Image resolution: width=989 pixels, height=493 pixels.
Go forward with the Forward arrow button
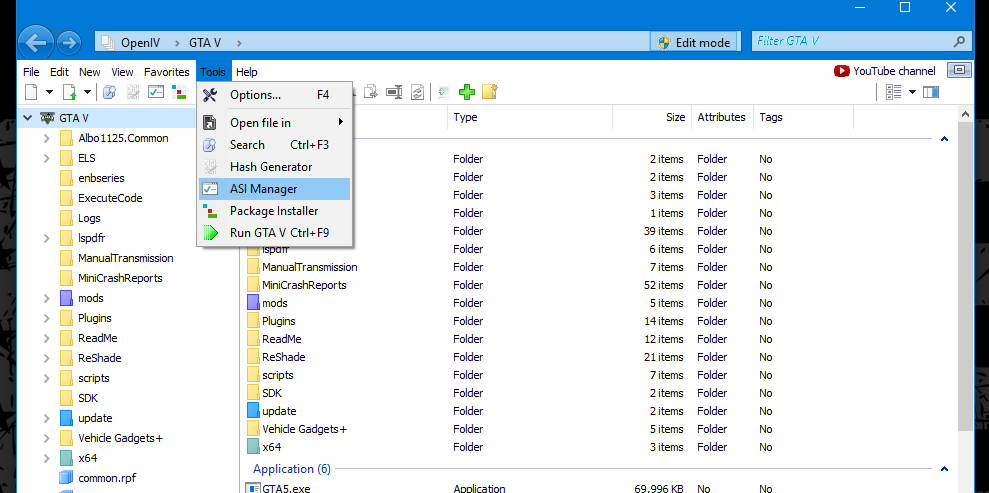point(69,43)
